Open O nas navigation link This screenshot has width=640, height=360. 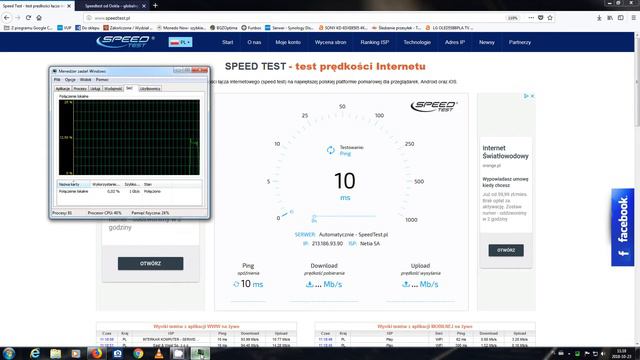coord(254,42)
